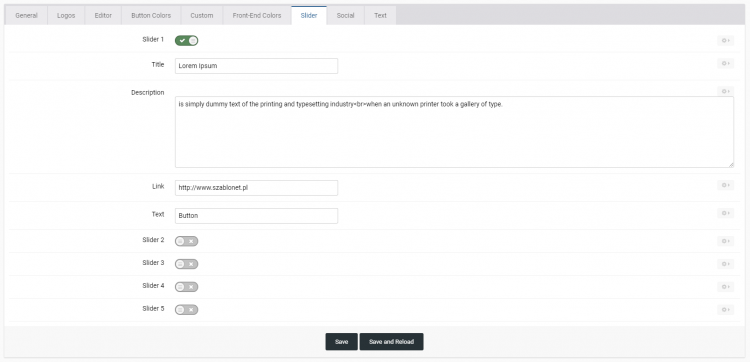
Task: Open the gear options for Slider 4 row
Action: pyautogui.click(x=725, y=287)
